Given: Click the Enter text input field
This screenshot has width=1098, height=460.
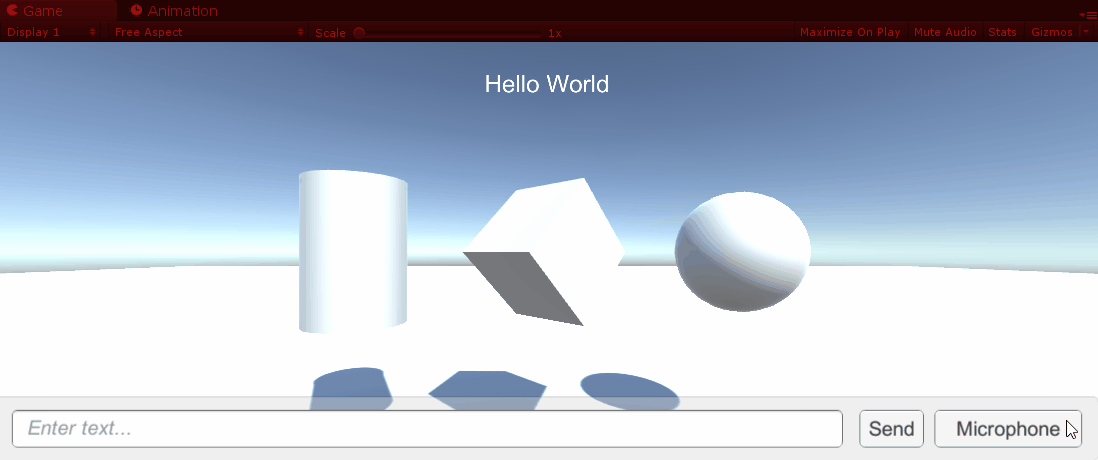Looking at the screenshot, I should point(427,428).
